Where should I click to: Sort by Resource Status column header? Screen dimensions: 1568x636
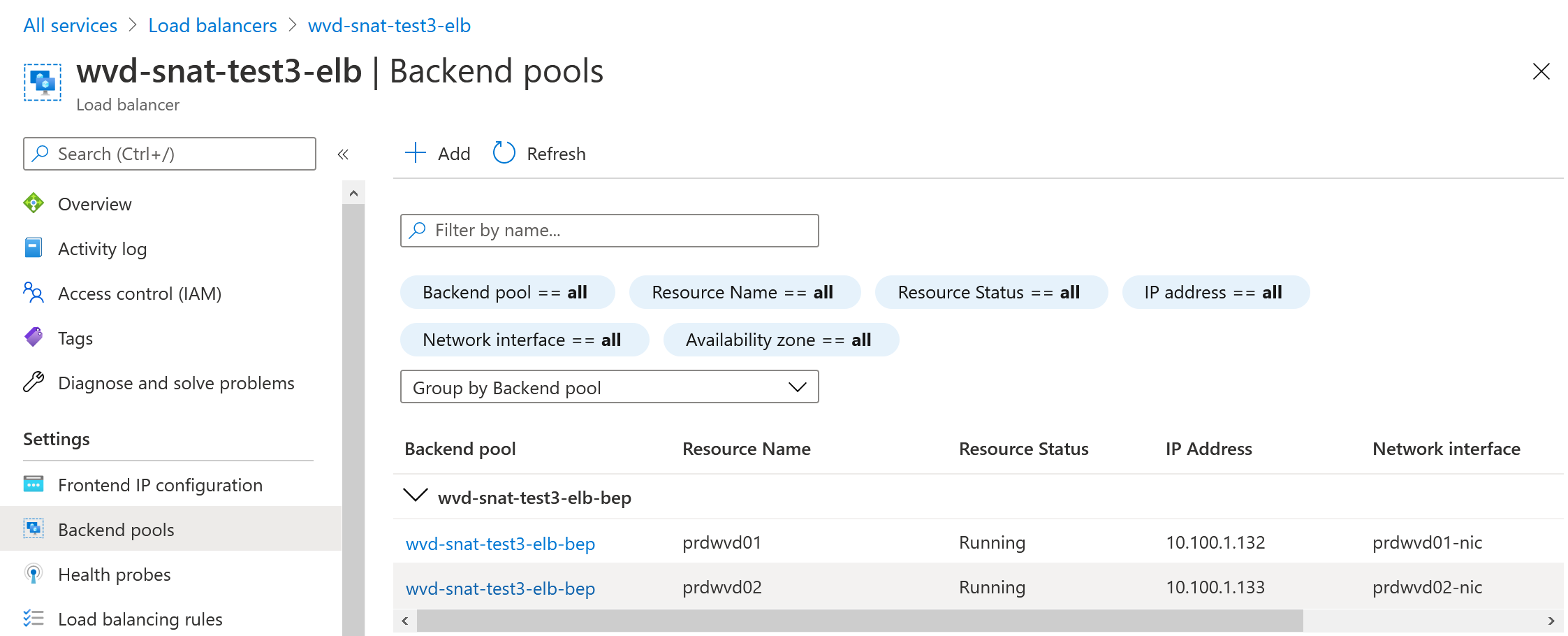(x=1024, y=449)
